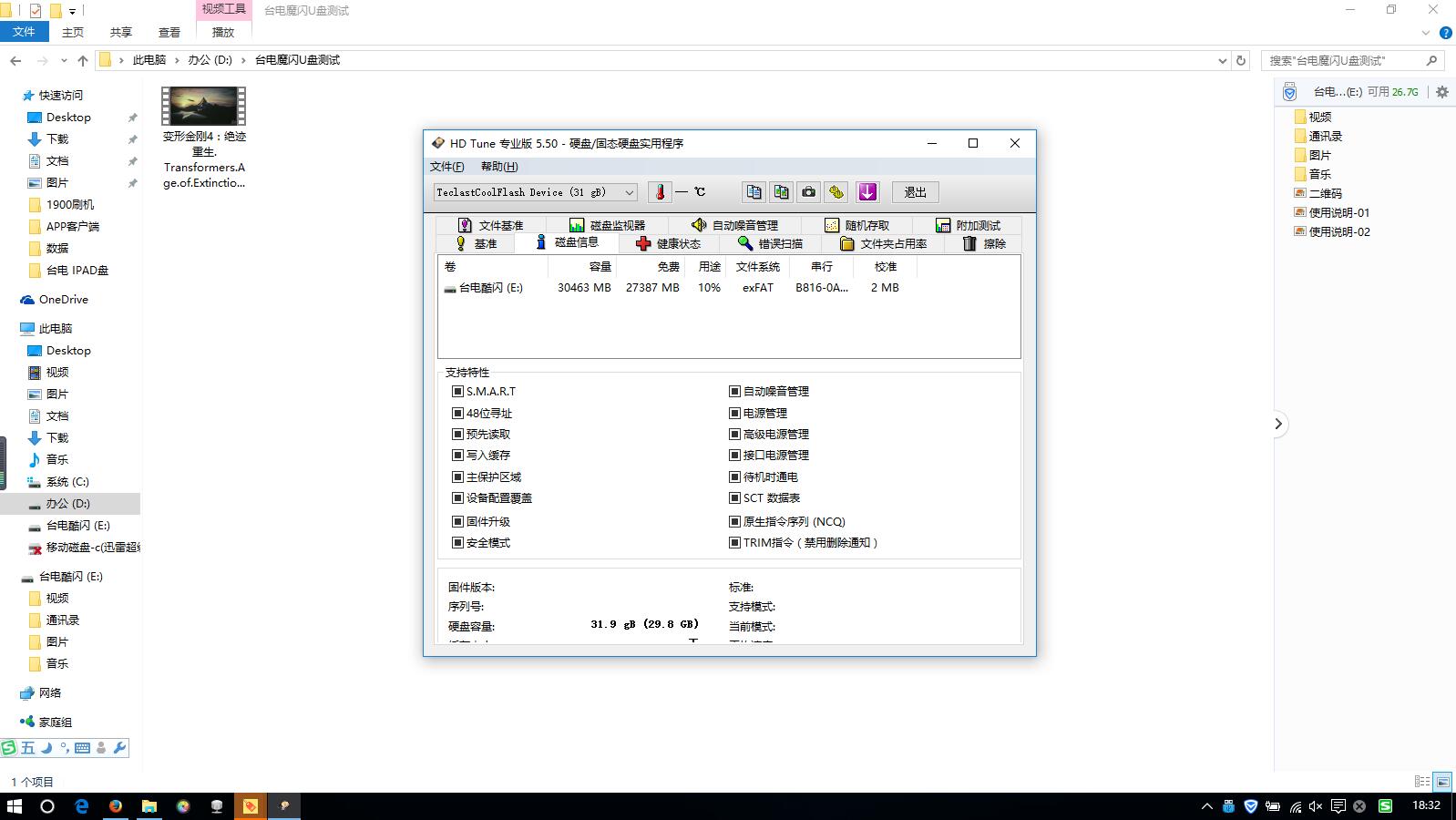The image size is (1456, 820).
Task: Toggle the SCT 数据表 checkbox
Action: coord(734,497)
